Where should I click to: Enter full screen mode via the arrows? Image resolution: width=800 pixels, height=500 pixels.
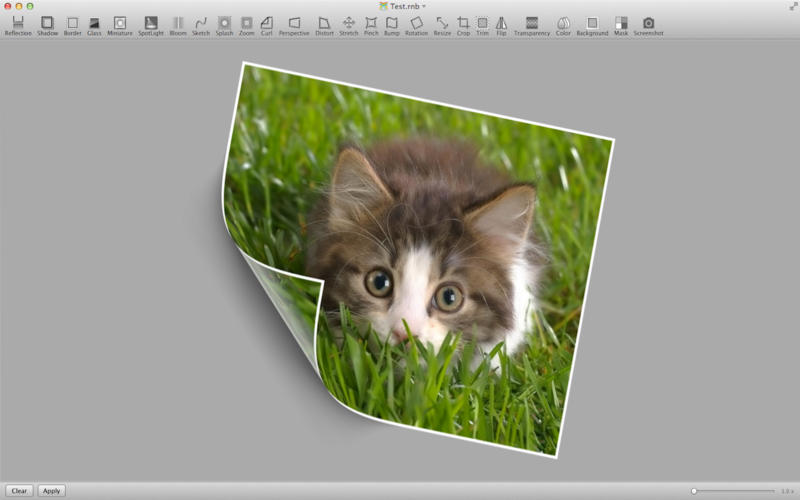(793, 6)
